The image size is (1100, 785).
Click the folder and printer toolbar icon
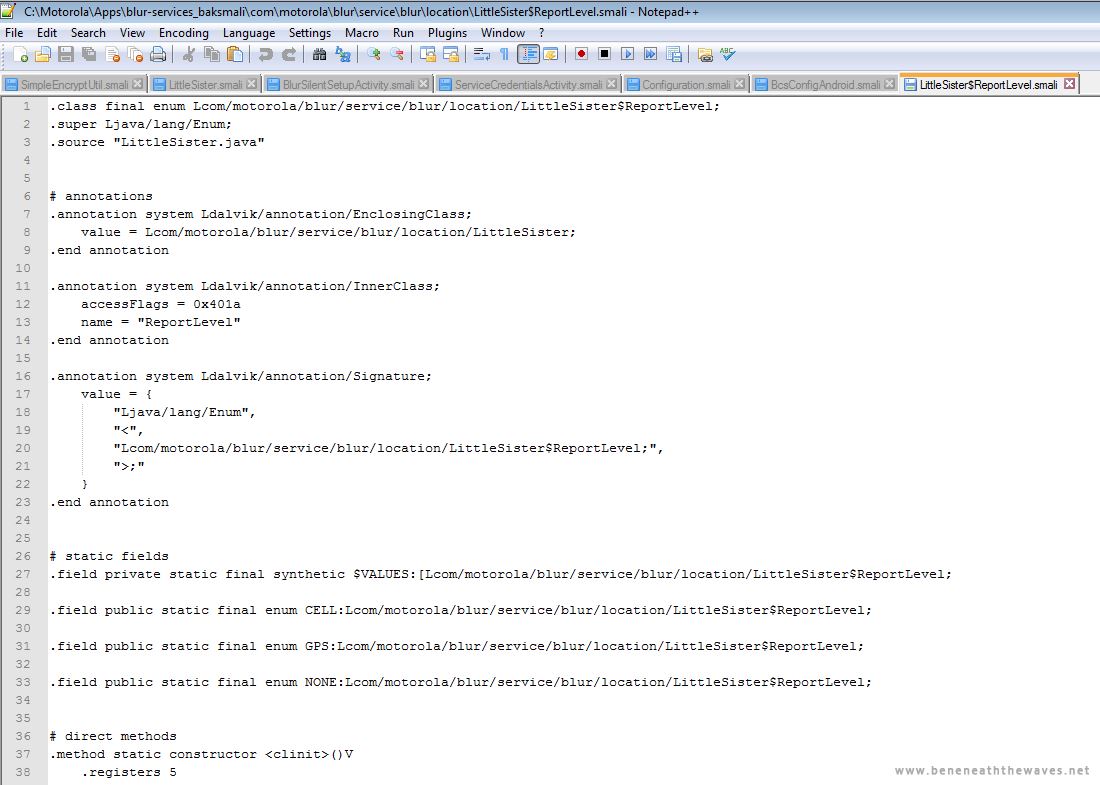704,55
